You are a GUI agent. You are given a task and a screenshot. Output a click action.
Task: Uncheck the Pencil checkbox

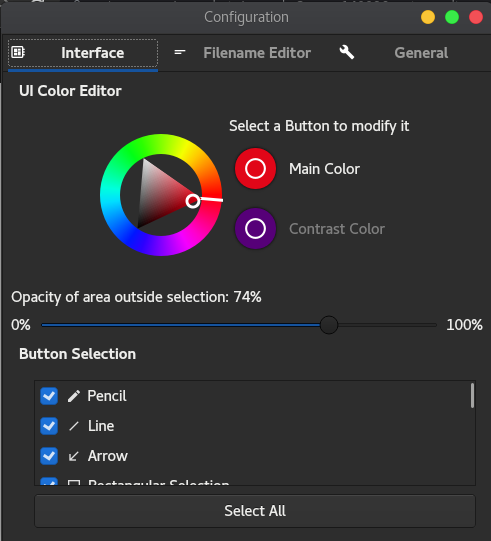click(x=49, y=396)
